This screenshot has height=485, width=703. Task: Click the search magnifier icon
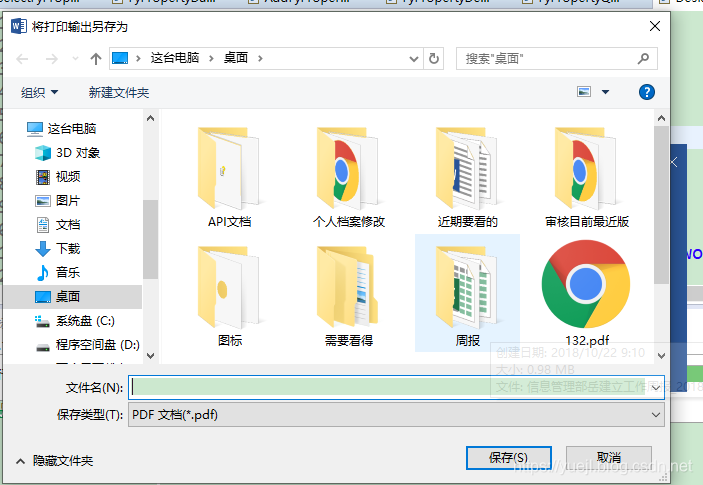point(643,59)
